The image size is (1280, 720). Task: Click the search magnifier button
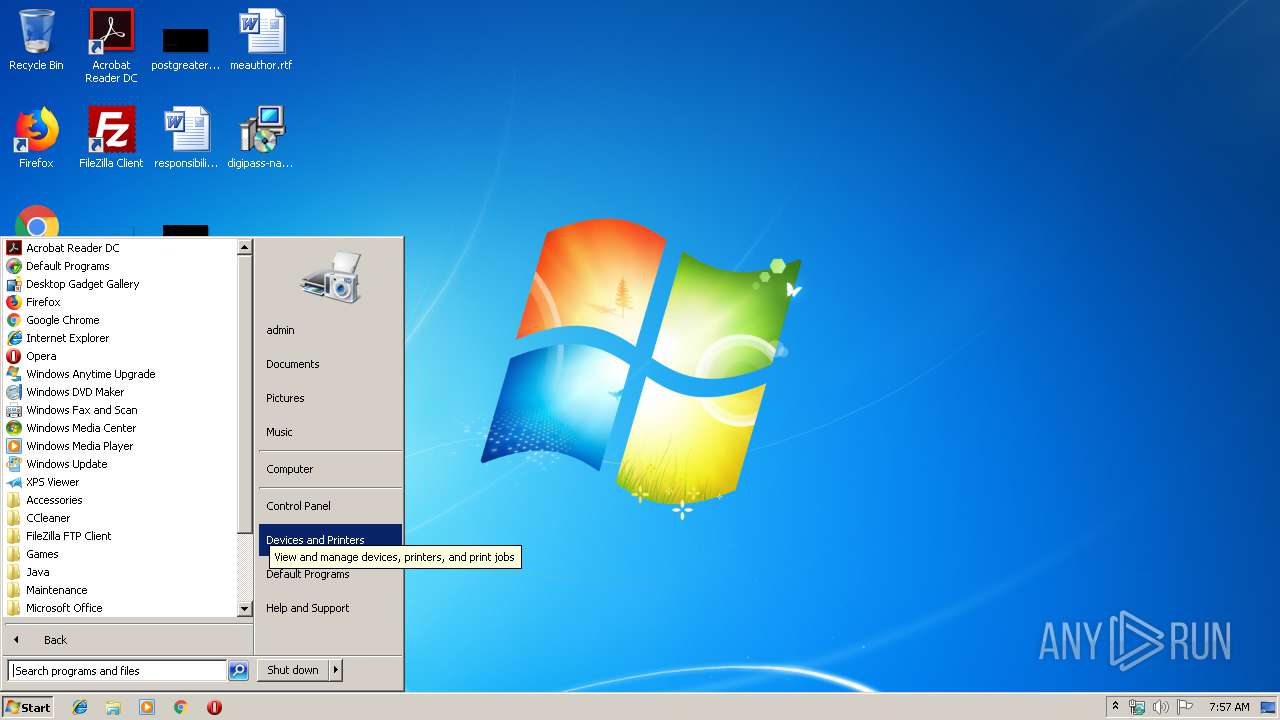238,671
